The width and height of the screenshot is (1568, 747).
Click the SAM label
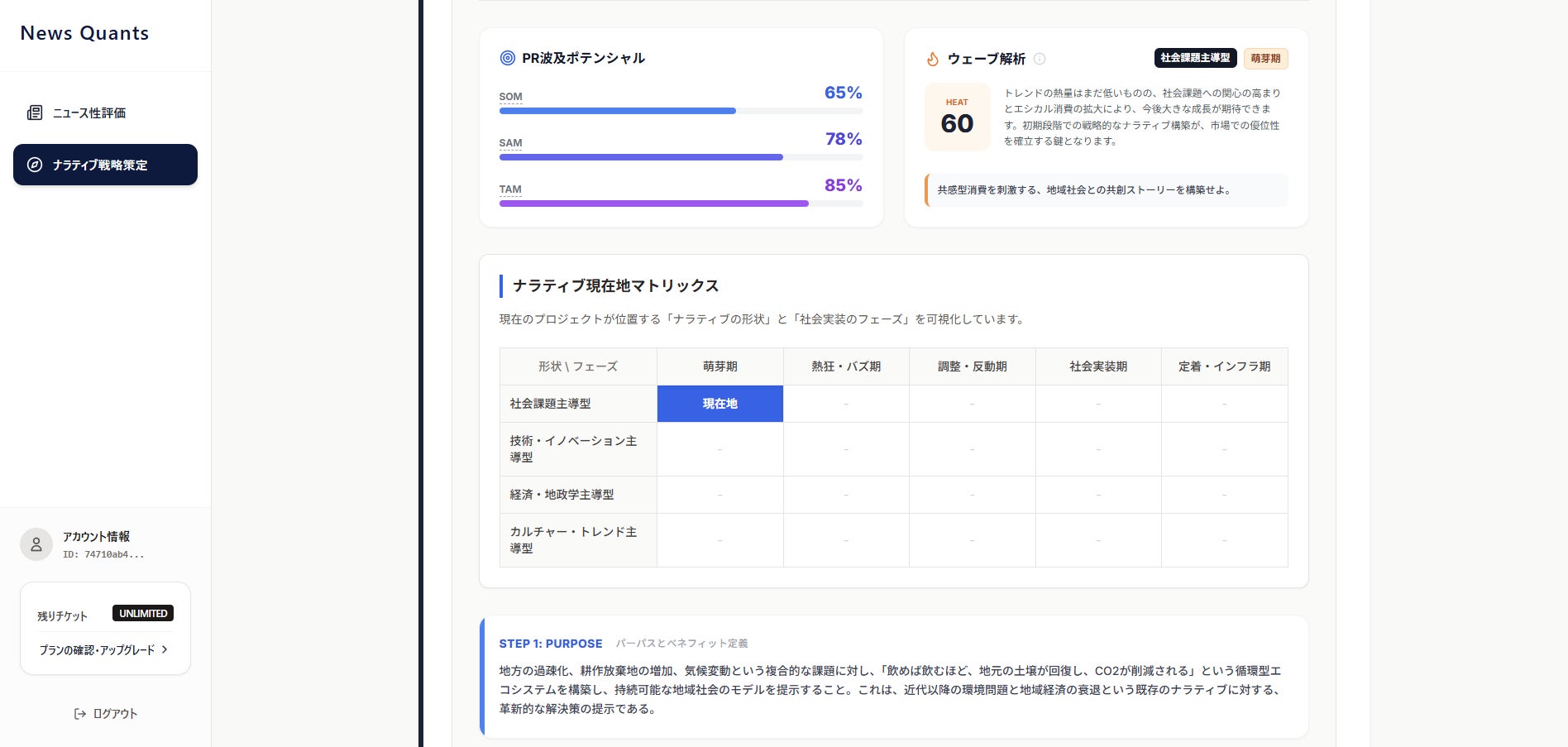(510, 143)
